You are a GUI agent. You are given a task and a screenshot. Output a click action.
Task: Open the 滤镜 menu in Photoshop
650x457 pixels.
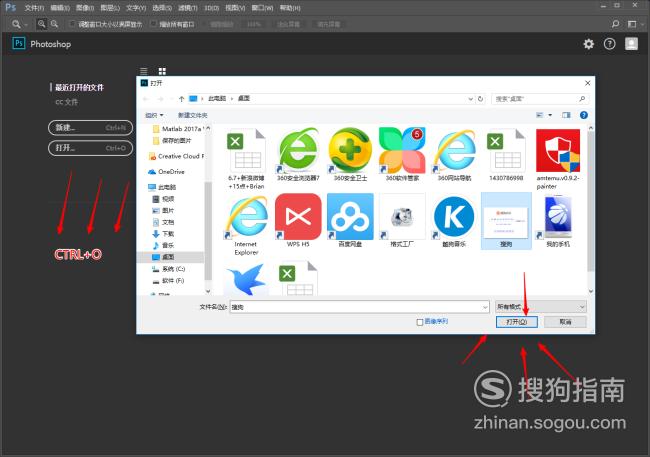coord(187,8)
